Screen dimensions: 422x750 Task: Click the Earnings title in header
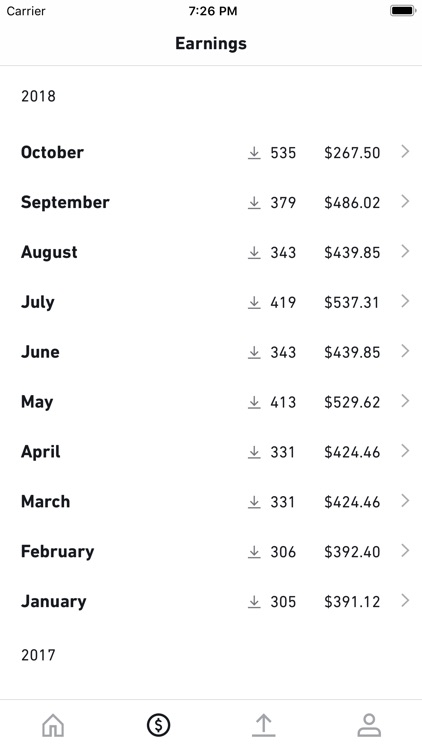coord(211,44)
